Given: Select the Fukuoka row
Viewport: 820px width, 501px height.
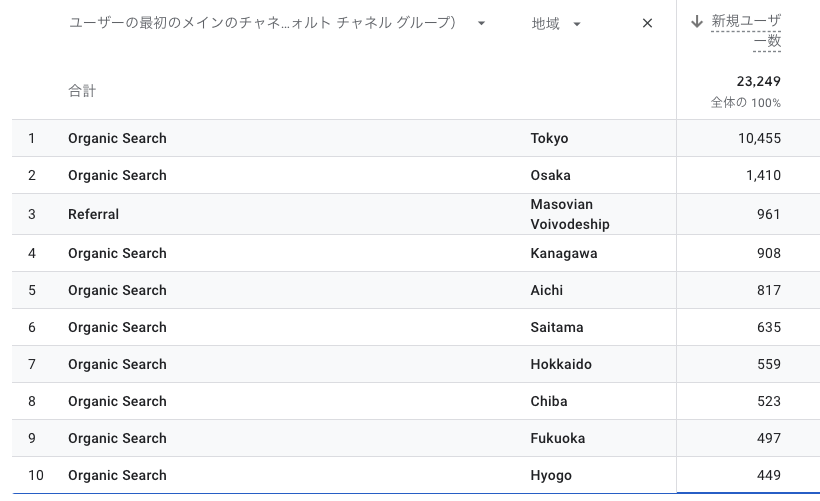Looking at the screenshot, I should [x=416, y=438].
